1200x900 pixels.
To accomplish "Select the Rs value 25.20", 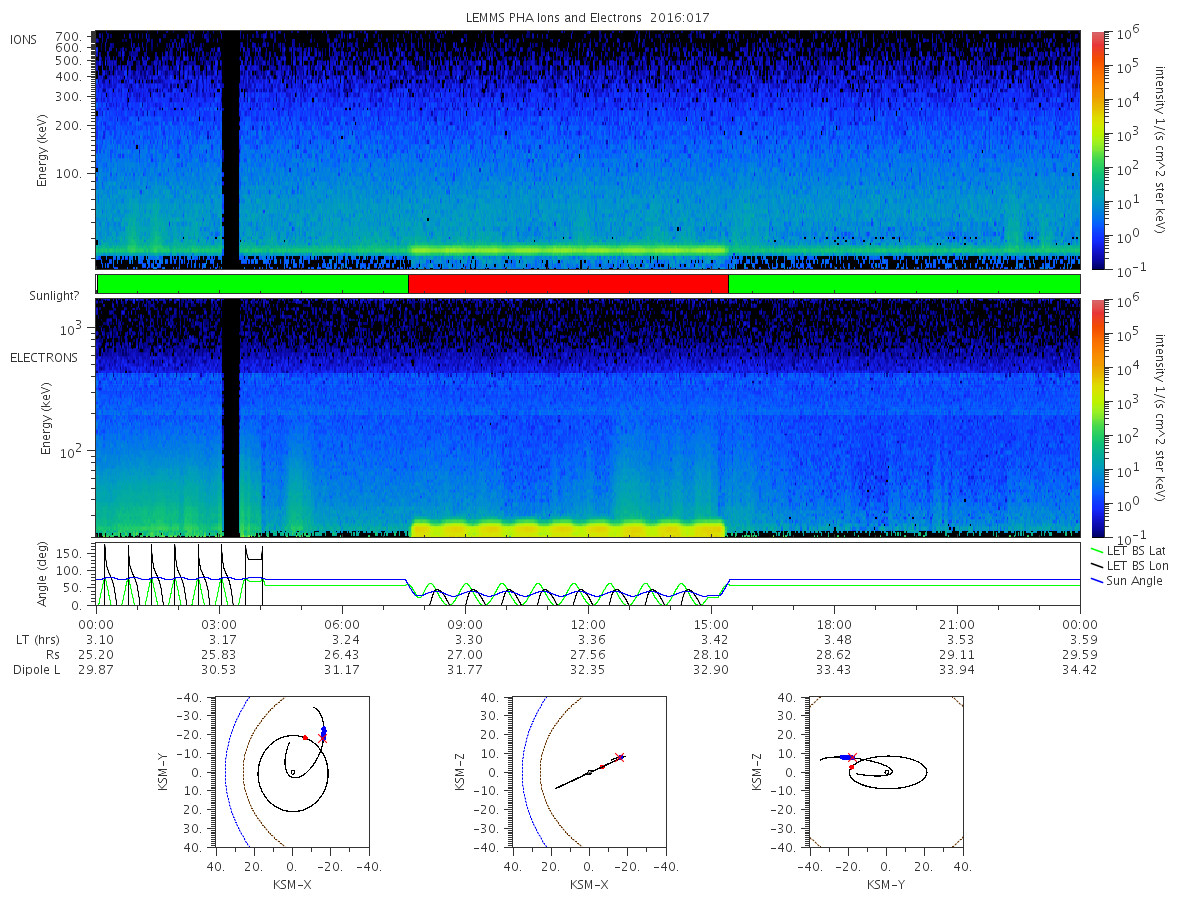I will click(x=97, y=655).
